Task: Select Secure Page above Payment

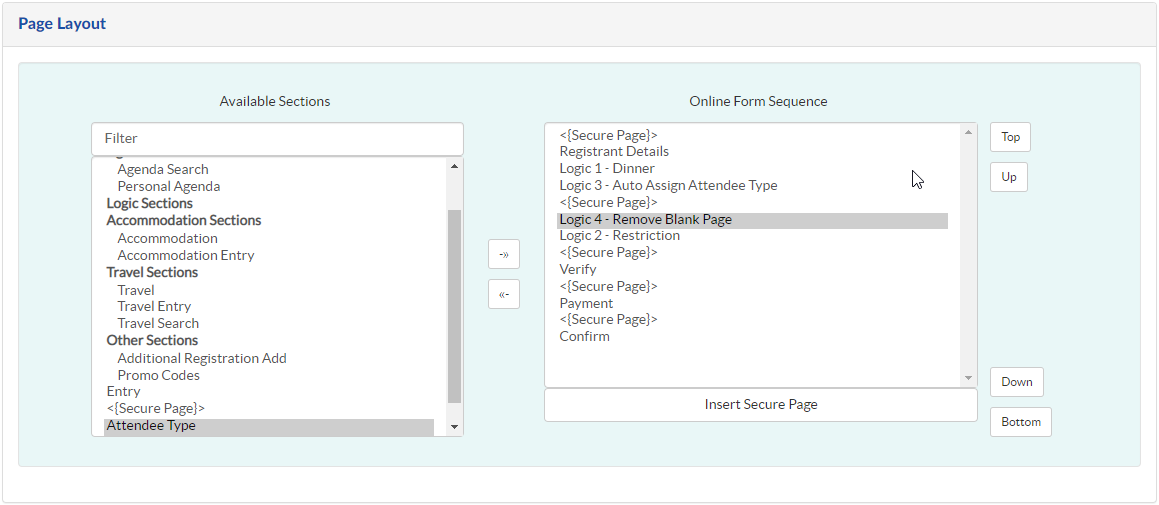Action: 608,286
